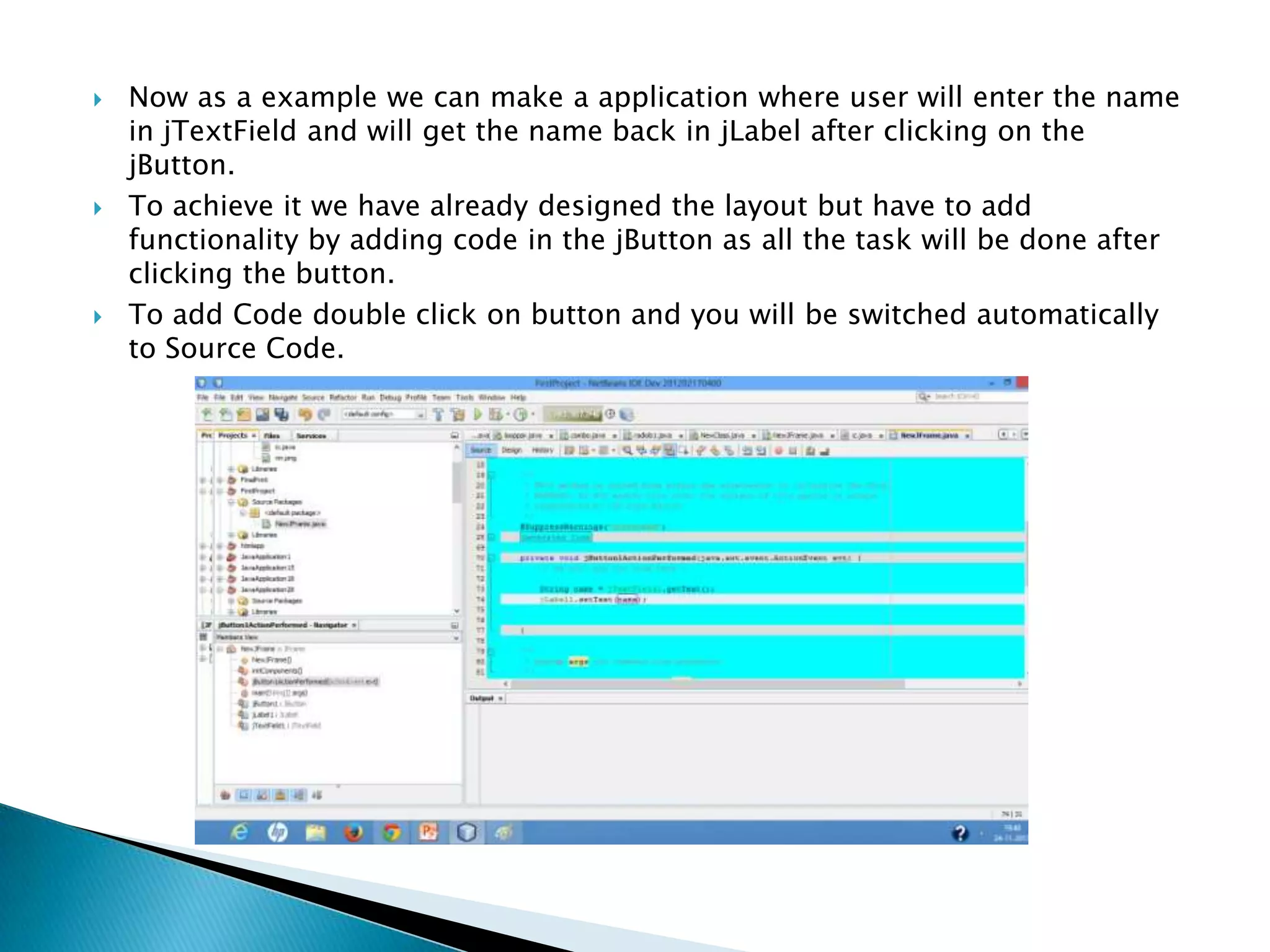This screenshot has height=952, width=1270.
Task: Click the Profile Project clock icon
Action: [521, 414]
